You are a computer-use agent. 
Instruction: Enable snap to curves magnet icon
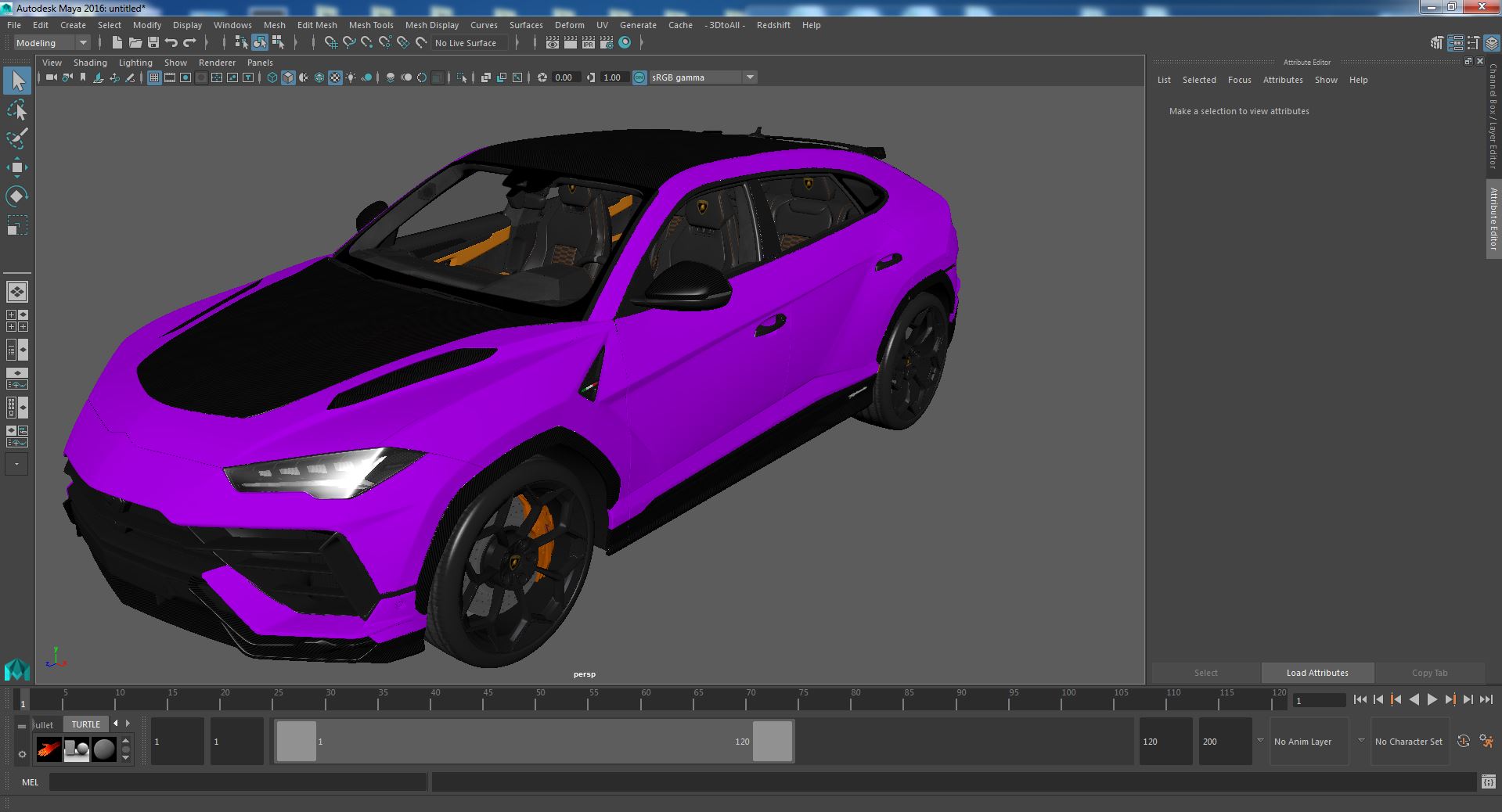point(349,43)
